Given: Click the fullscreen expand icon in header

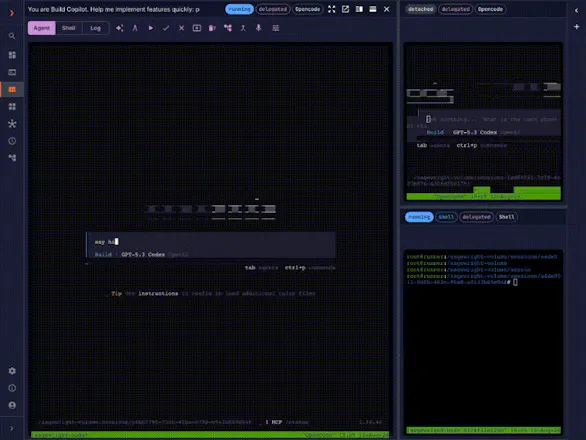Looking at the screenshot, I should [331, 9].
